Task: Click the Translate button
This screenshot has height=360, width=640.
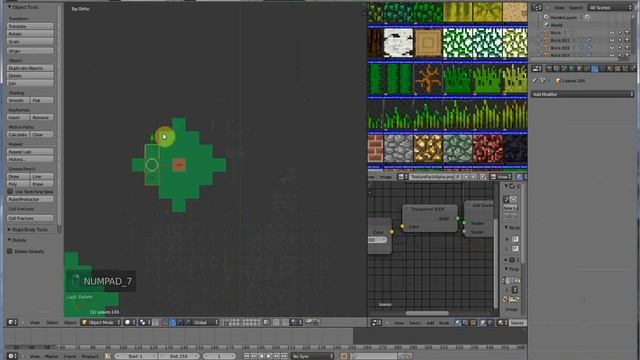Action: point(30,26)
